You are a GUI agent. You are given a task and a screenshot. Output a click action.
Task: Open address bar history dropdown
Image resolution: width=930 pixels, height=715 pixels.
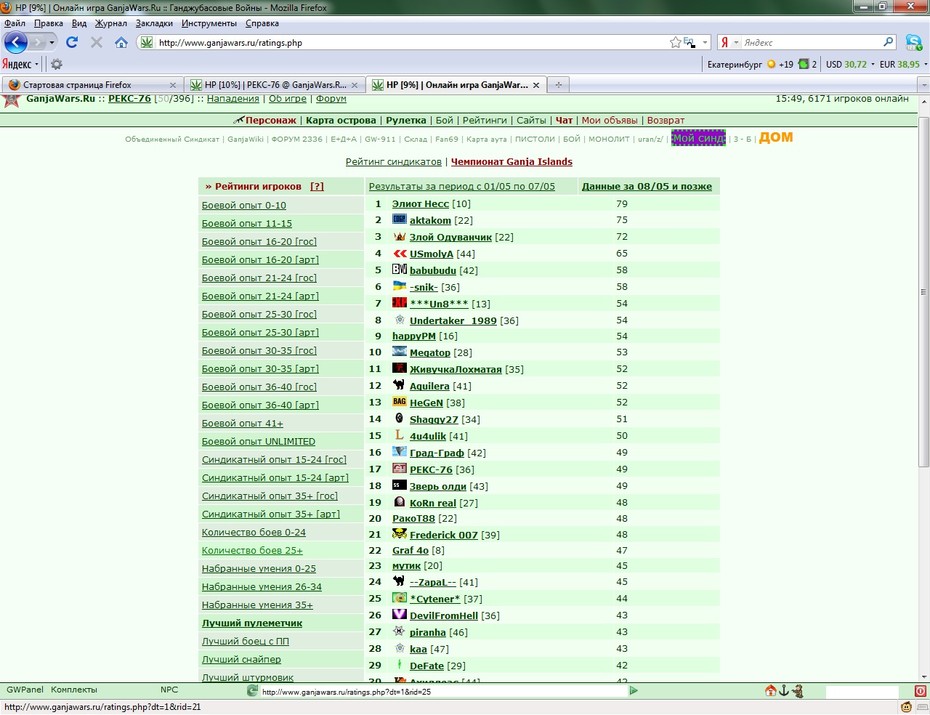point(705,43)
